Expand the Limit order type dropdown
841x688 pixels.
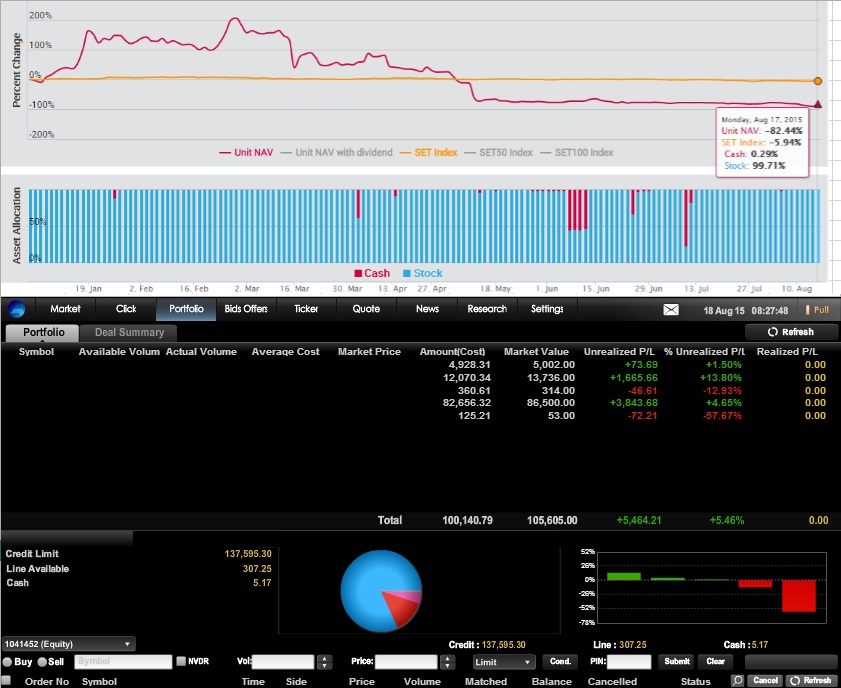pos(504,662)
